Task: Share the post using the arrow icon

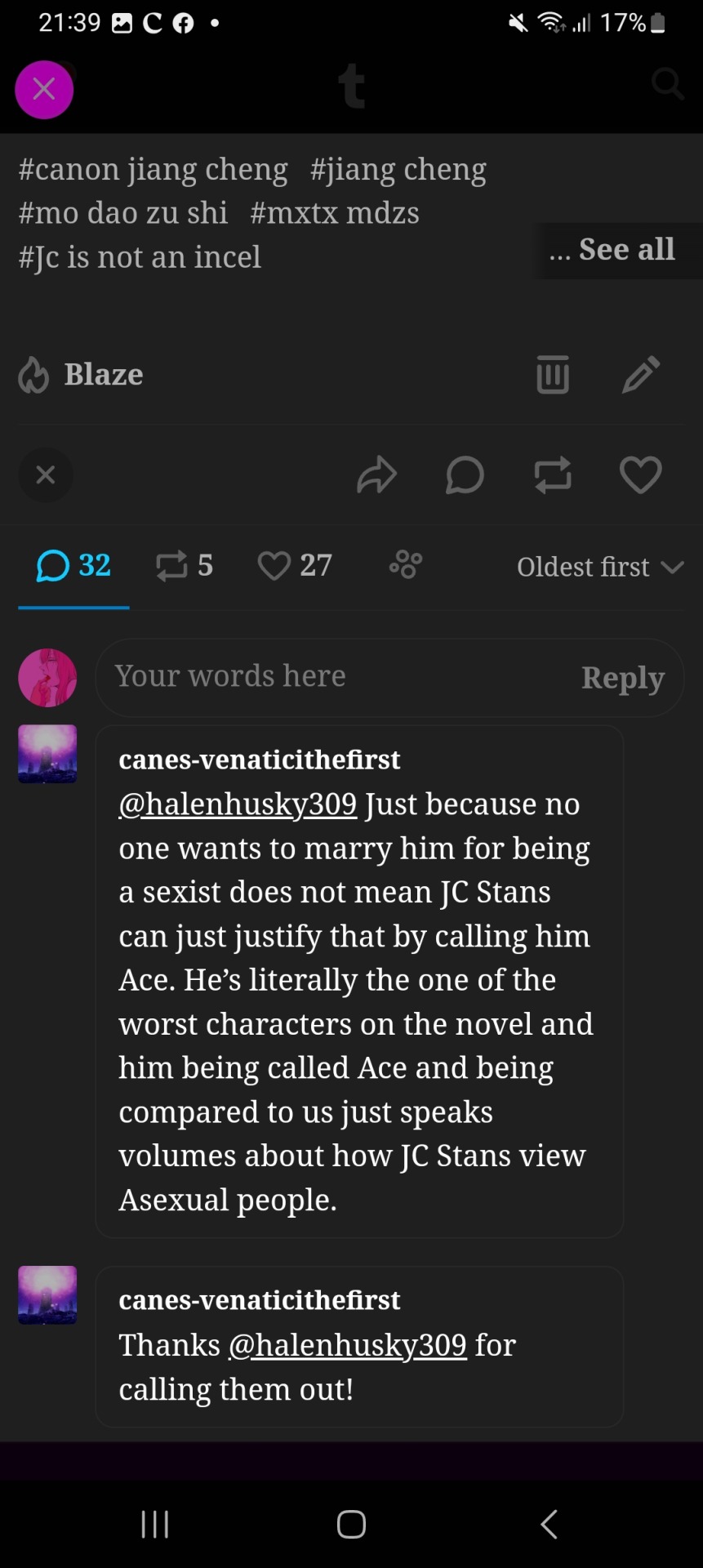Action: pyautogui.click(x=376, y=475)
